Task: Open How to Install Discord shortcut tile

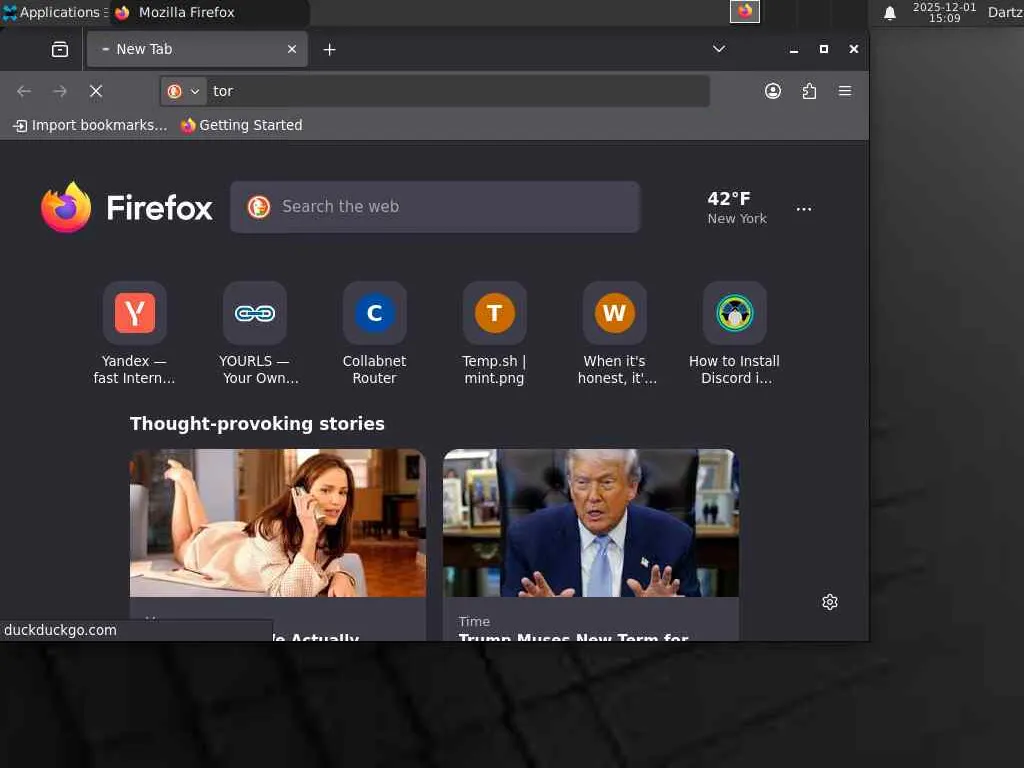Action: 734,333
